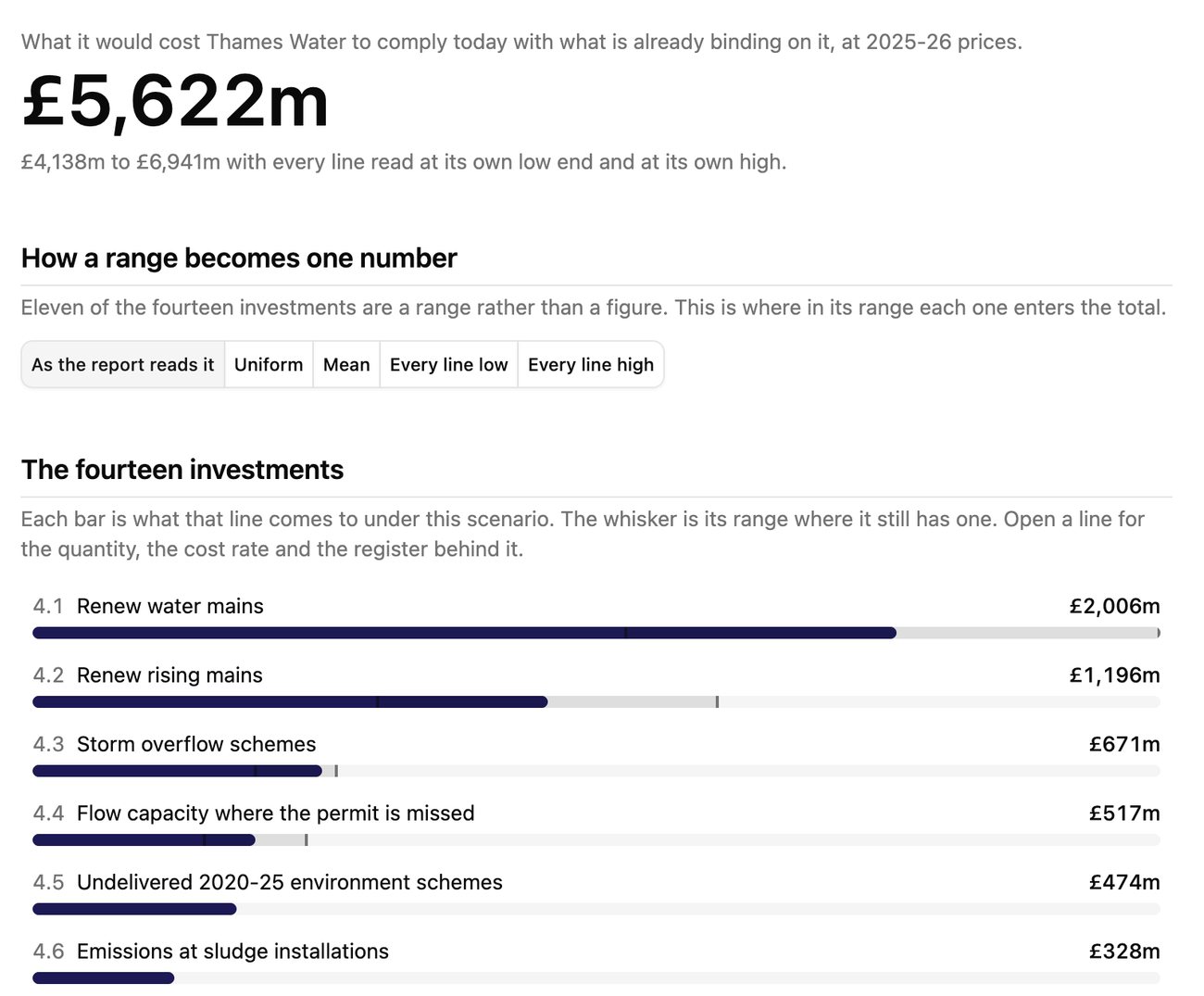Click the £328m value

click(1124, 952)
